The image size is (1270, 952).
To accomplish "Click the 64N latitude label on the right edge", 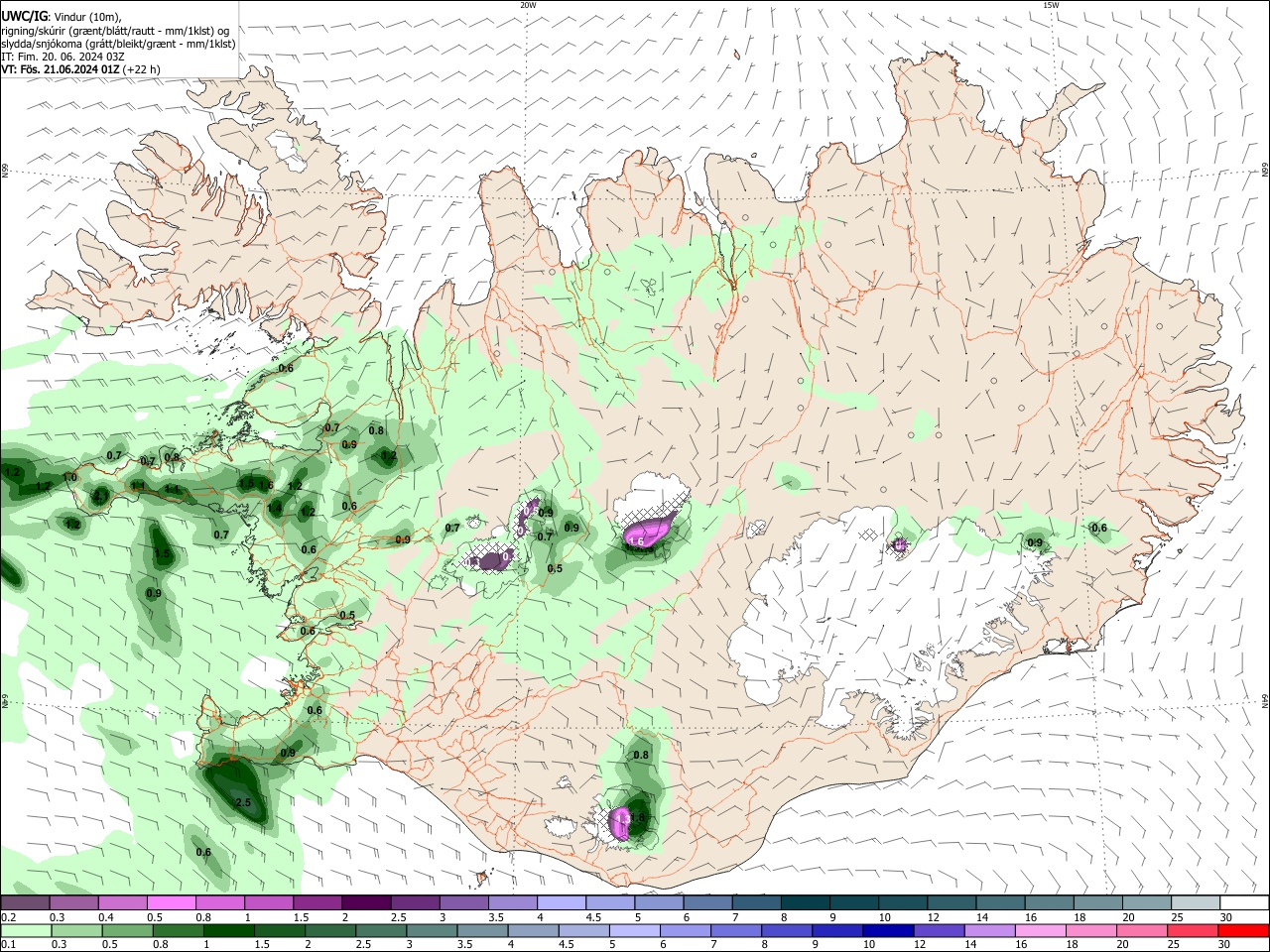I will [1265, 700].
